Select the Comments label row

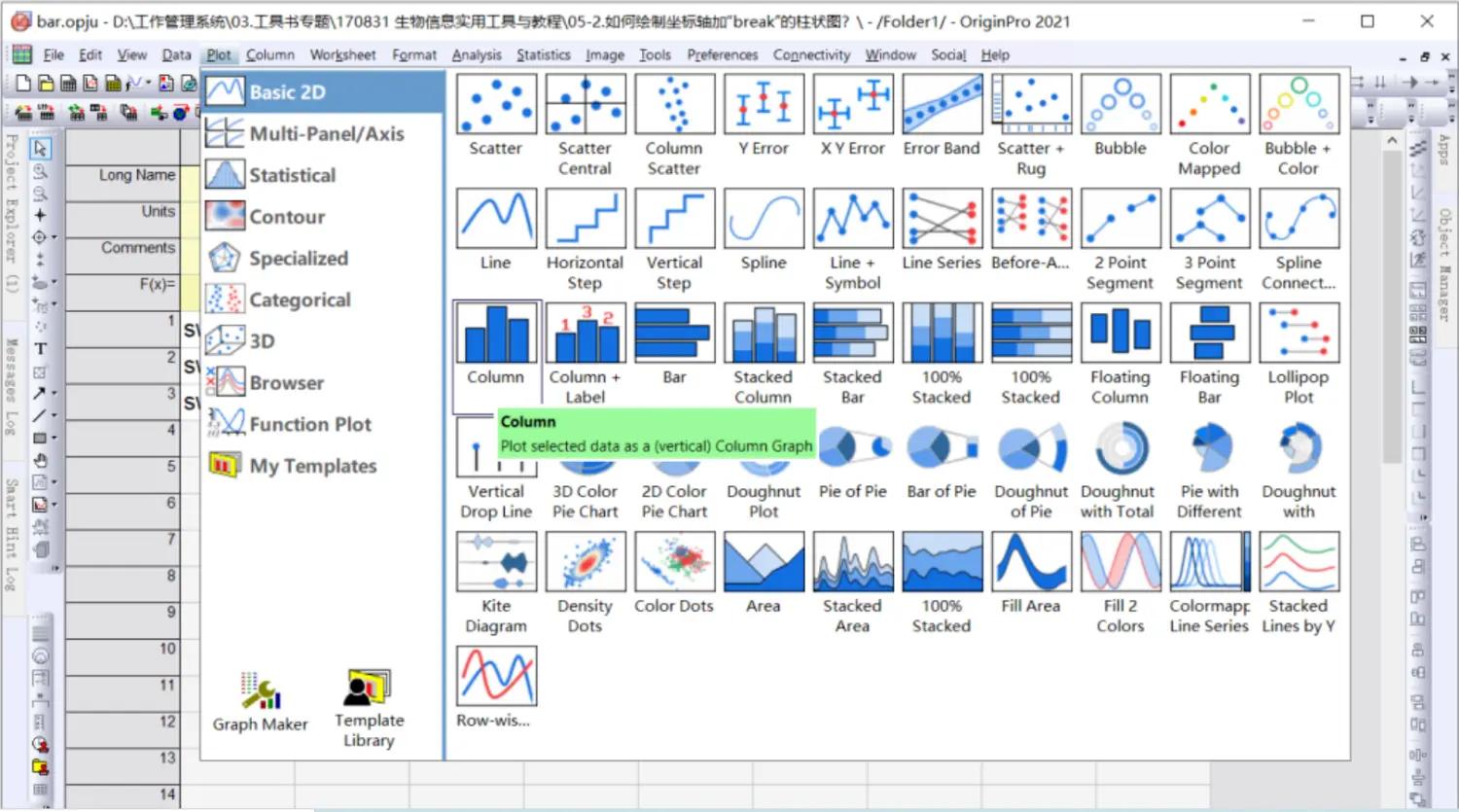(123, 257)
